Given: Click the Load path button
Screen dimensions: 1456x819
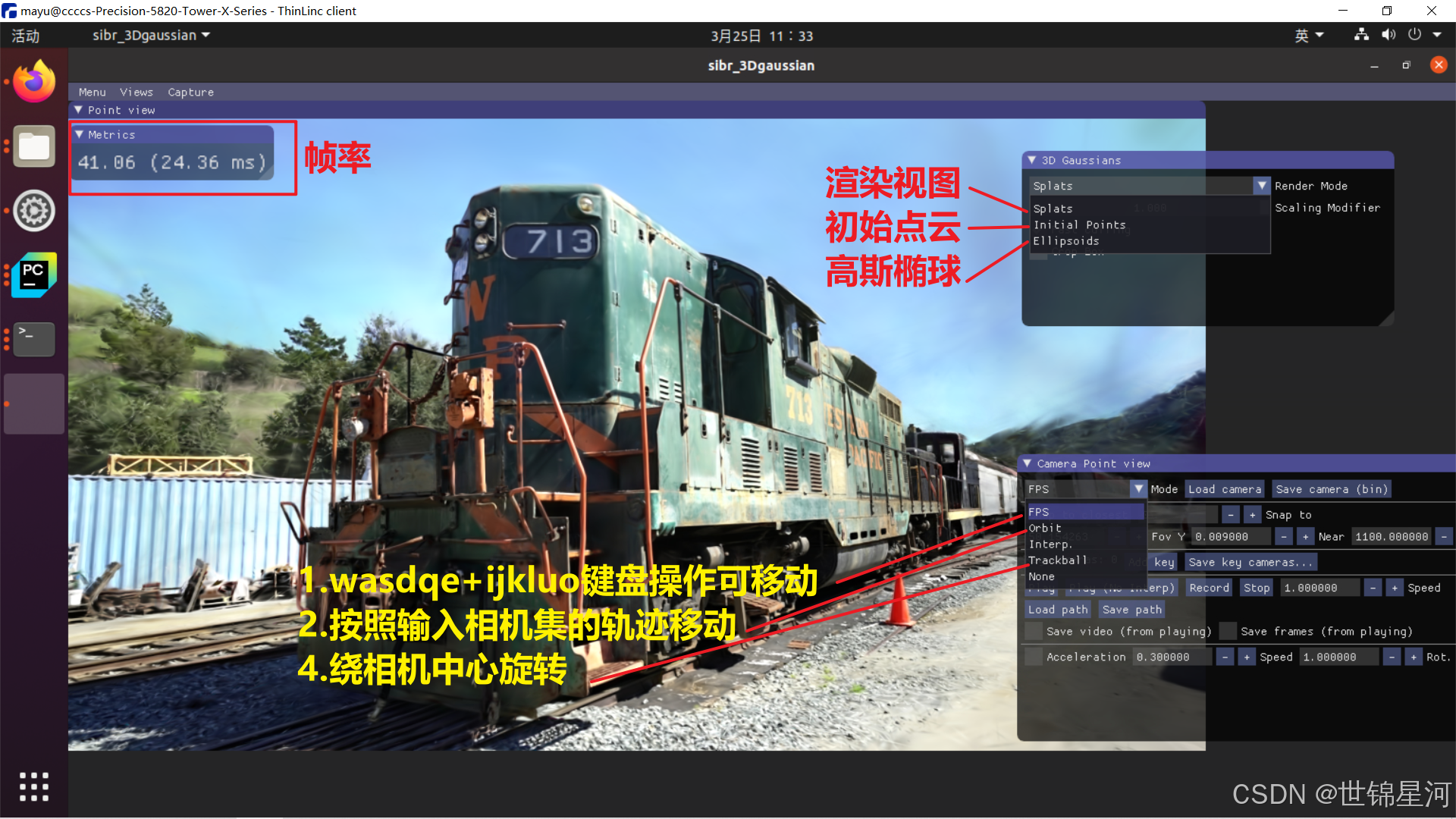Looking at the screenshot, I should coord(1058,610).
